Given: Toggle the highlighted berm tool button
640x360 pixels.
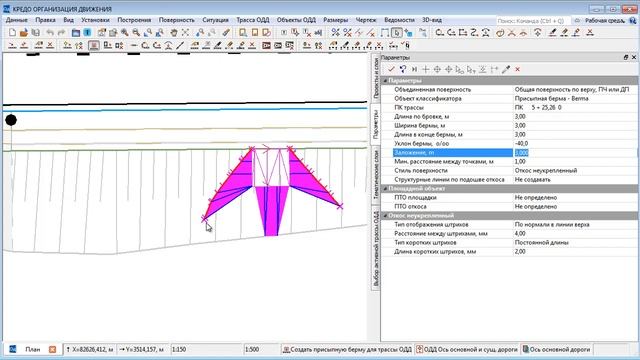Looking at the screenshot, I should pos(93,45).
